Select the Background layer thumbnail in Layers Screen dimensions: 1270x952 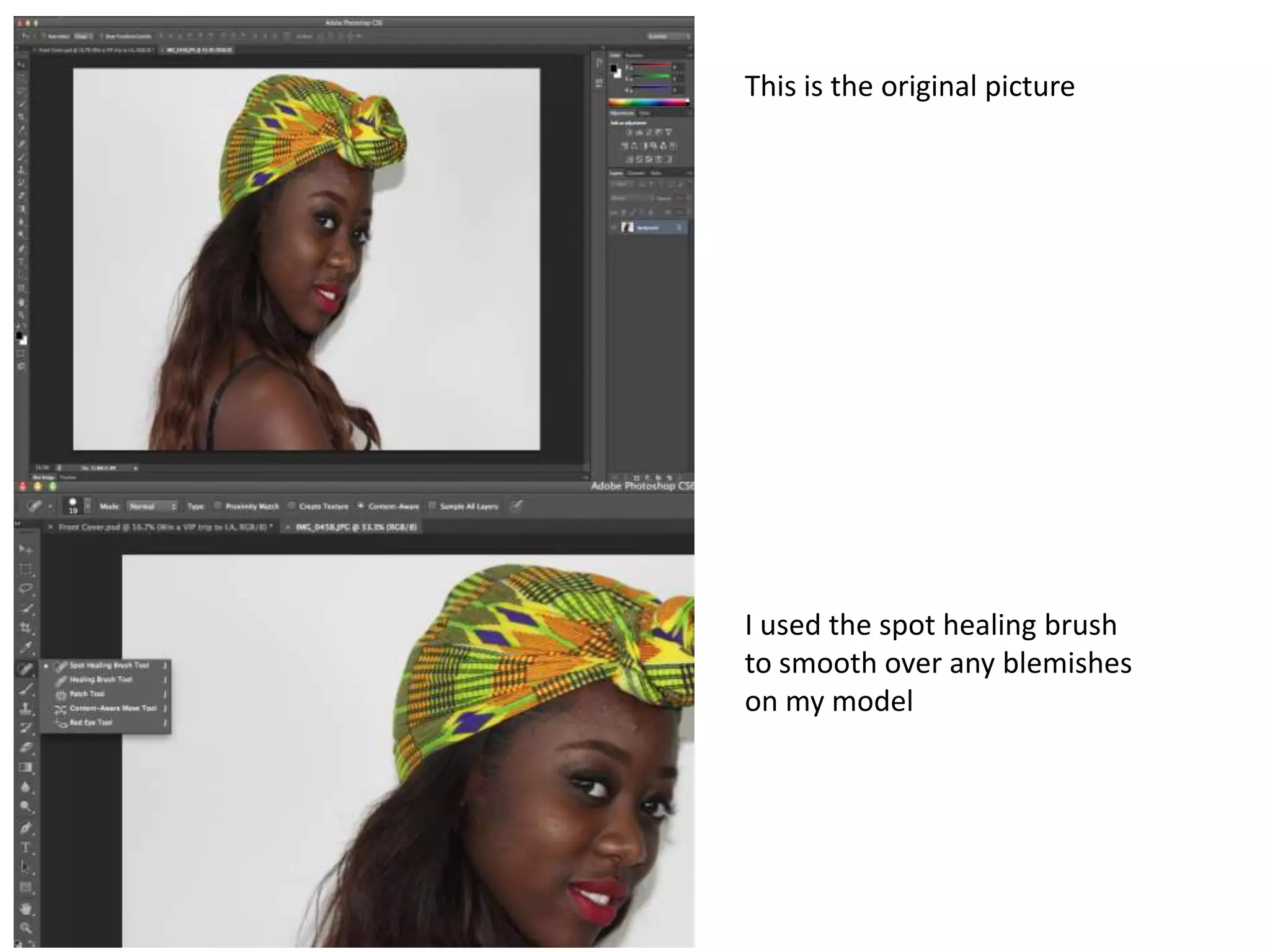[628, 227]
